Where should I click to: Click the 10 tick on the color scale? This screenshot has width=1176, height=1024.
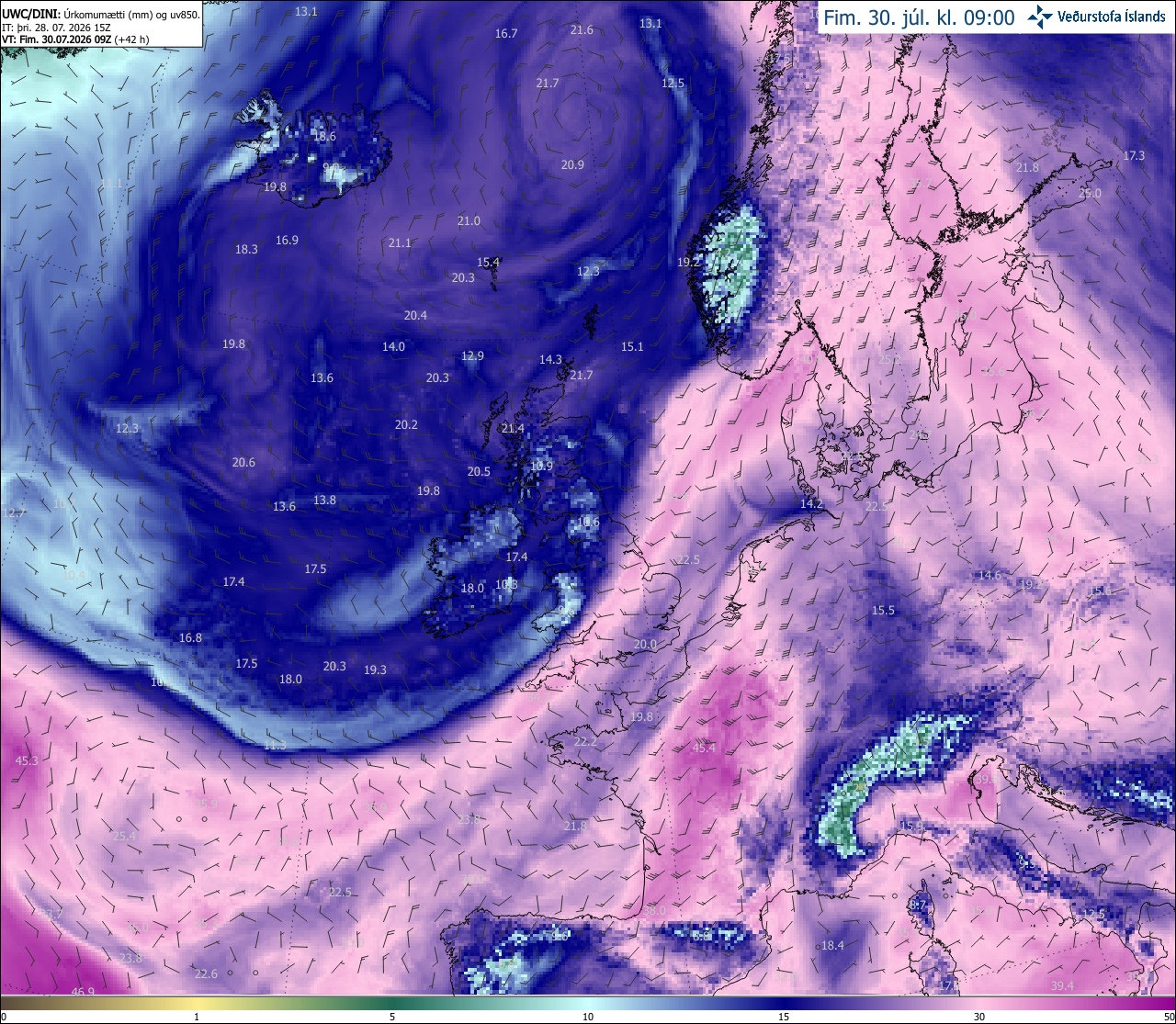588,1017
